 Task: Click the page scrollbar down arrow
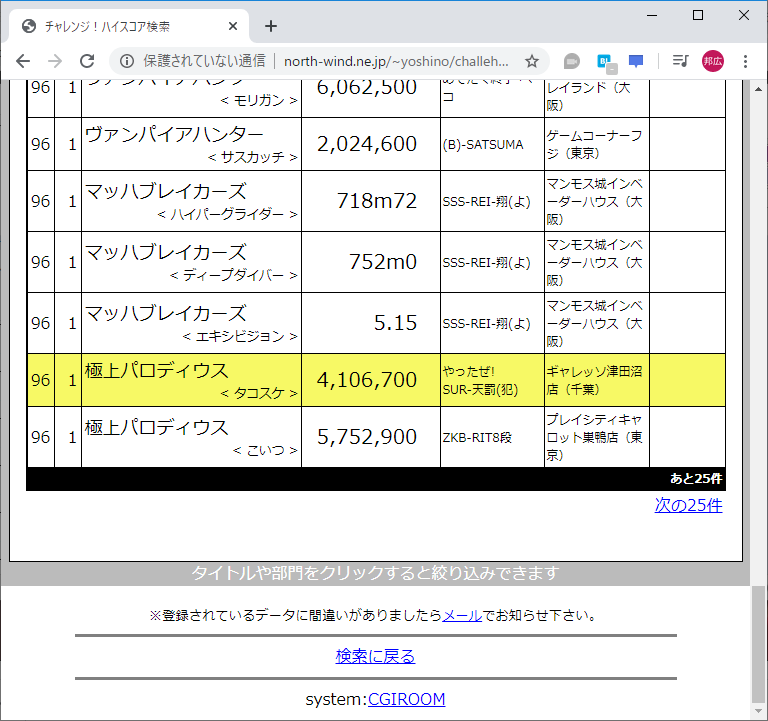point(758,711)
